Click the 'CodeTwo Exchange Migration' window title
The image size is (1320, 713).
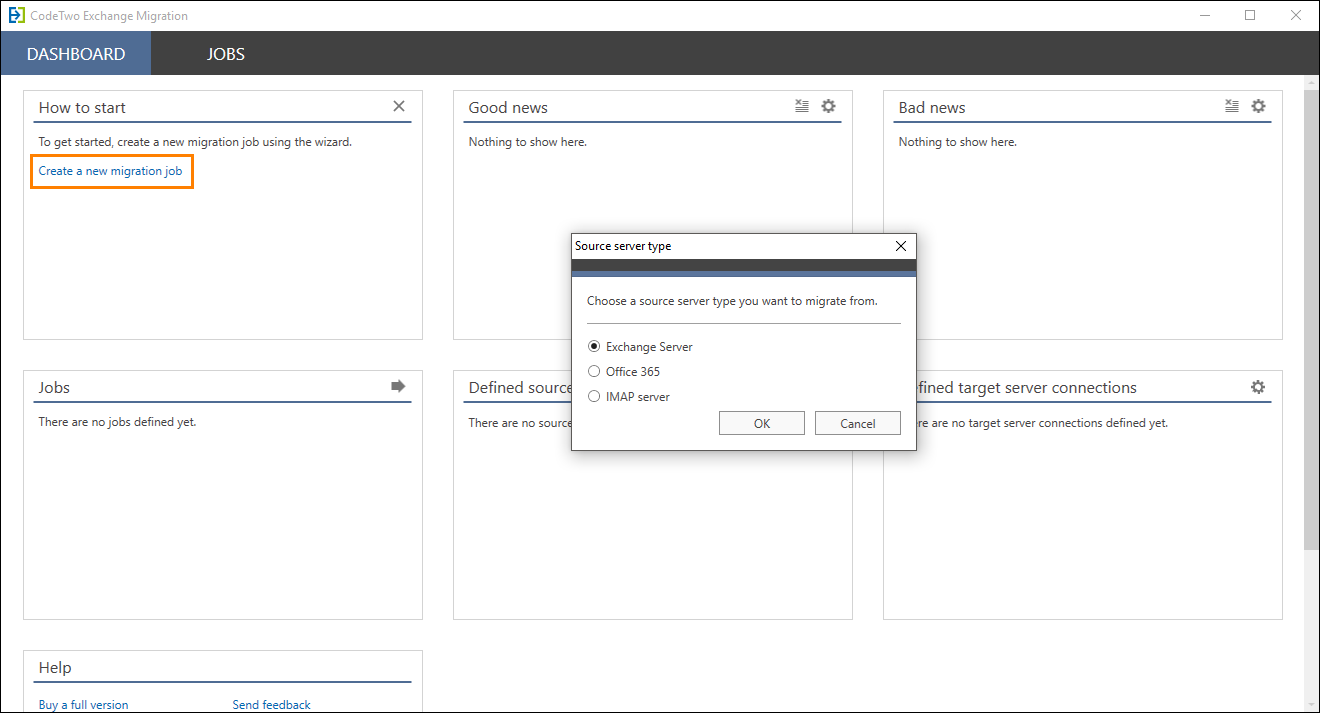pos(109,16)
